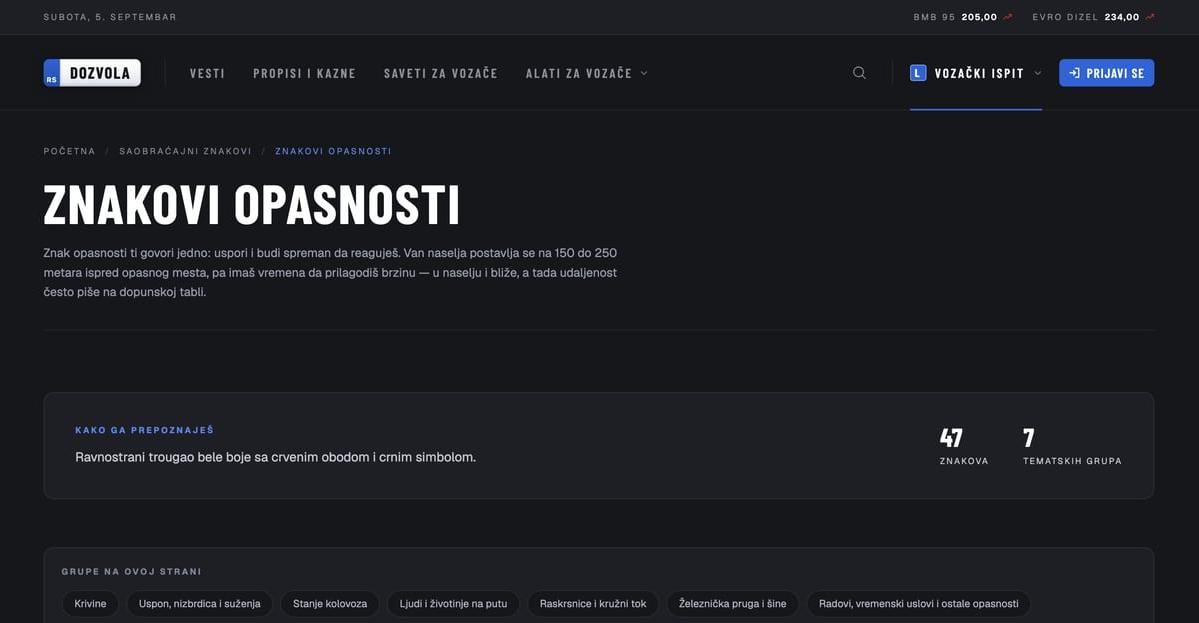
Task: Click the date Subota, 5. septembar
Action: (110, 17)
